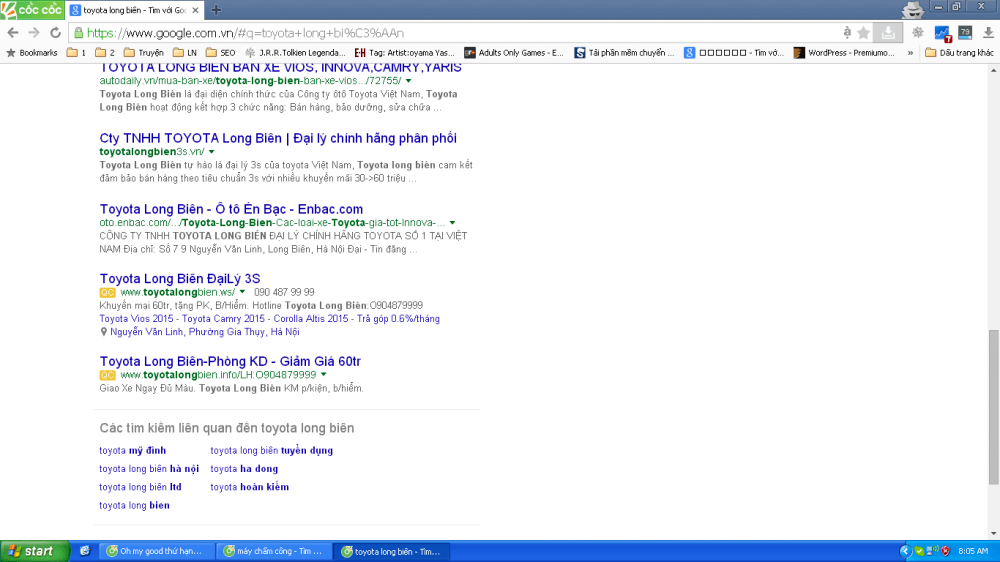This screenshot has width=1000, height=562.
Task: Open TOYOTA LONG BIÊN BÁN XE VIOS result
Action: [x=281, y=68]
